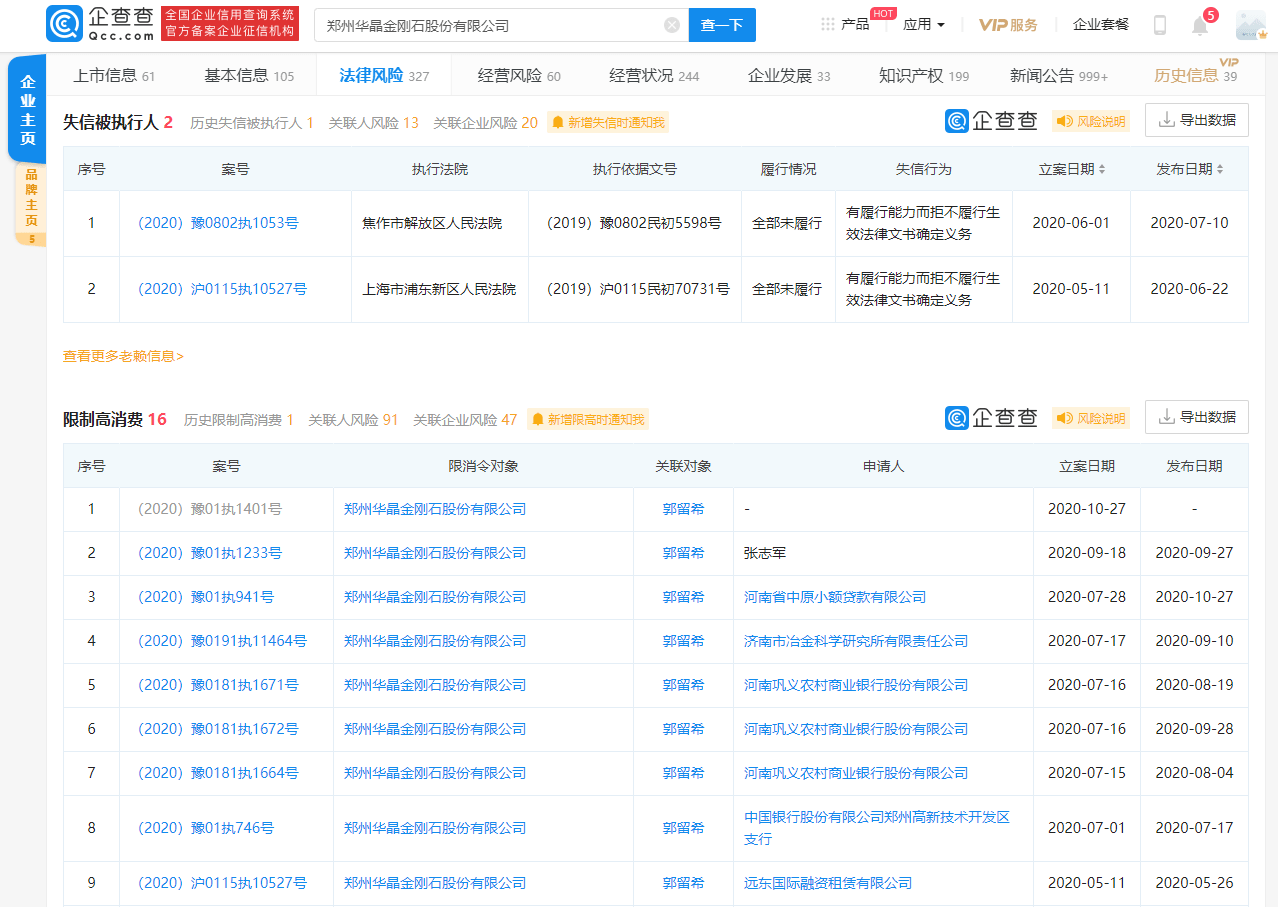The image size is (1278, 907).
Task: Expand 查看更多老赖信息 list
Action: [124, 354]
